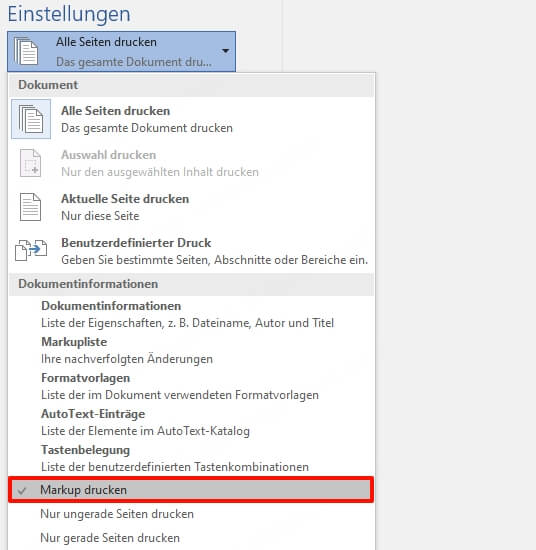Click the 'Einstellungen' heading
Image resolution: width=536 pixels, height=550 pixels.
pyautogui.click(x=69, y=14)
